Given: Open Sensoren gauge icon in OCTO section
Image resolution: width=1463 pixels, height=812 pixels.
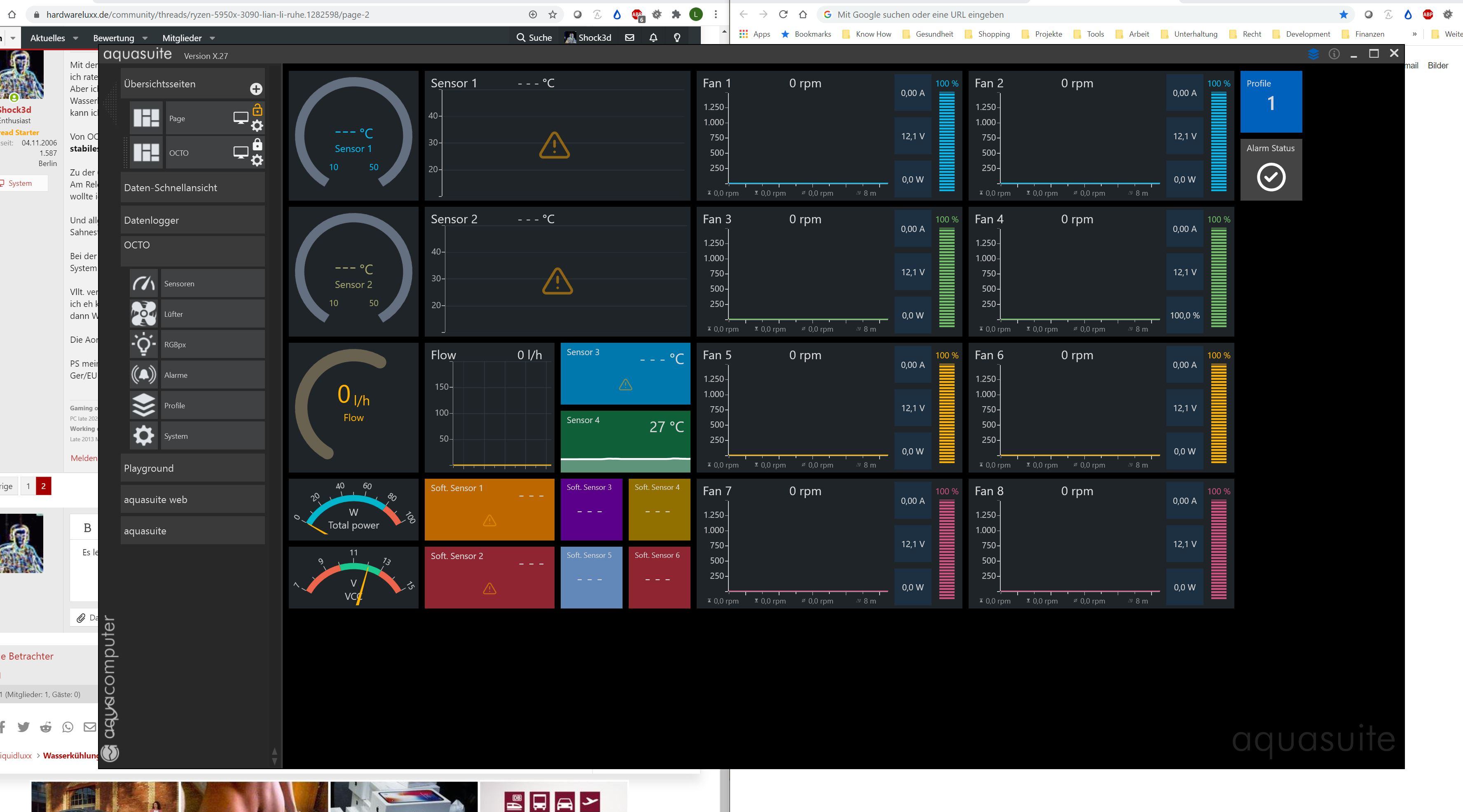Looking at the screenshot, I should (x=144, y=283).
